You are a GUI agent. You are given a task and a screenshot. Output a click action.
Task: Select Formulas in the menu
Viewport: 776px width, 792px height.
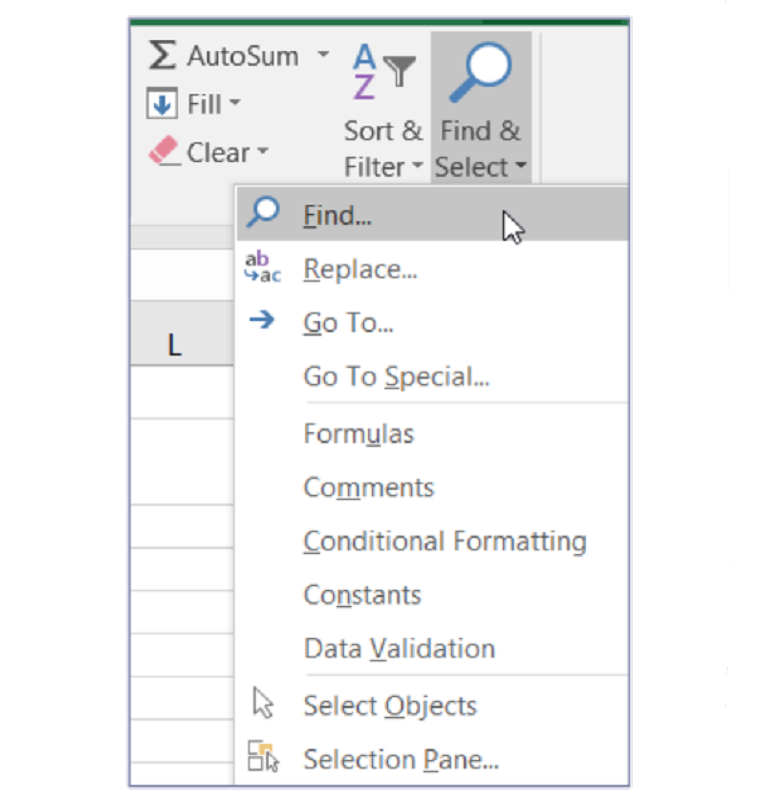(x=358, y=434)
